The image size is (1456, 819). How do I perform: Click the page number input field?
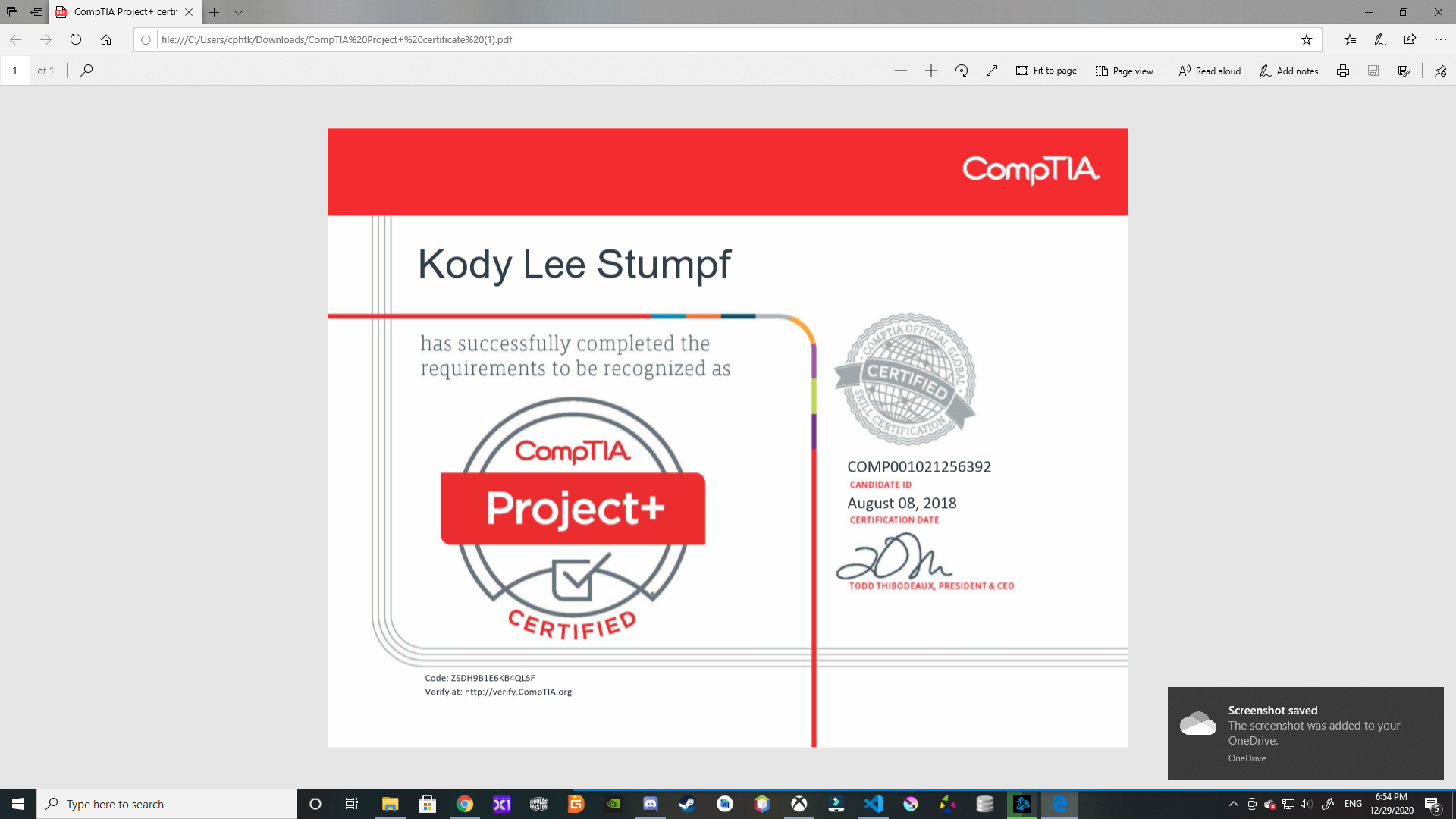pos(15,70)
